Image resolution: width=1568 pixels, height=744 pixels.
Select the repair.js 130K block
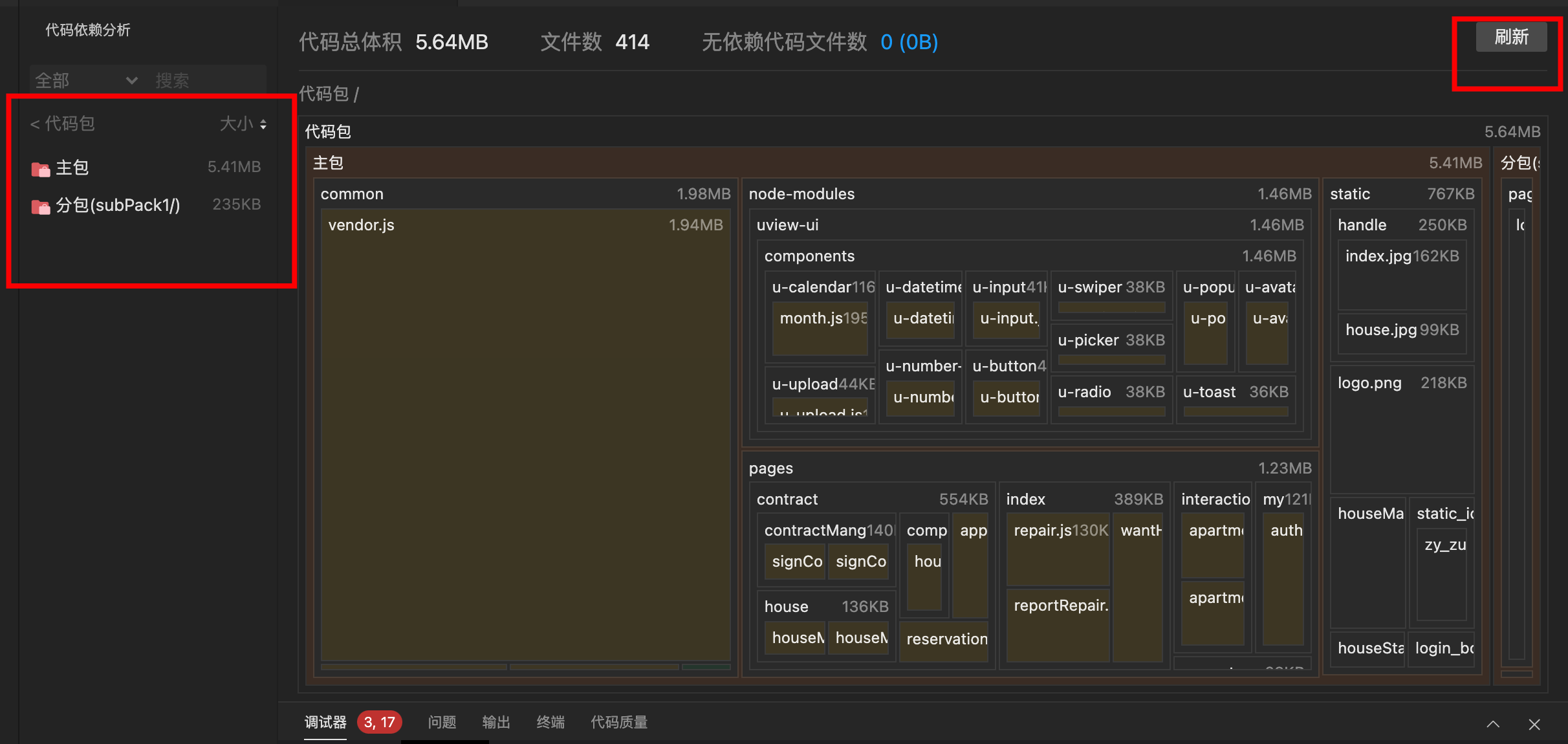click(x=1058, y=550)
